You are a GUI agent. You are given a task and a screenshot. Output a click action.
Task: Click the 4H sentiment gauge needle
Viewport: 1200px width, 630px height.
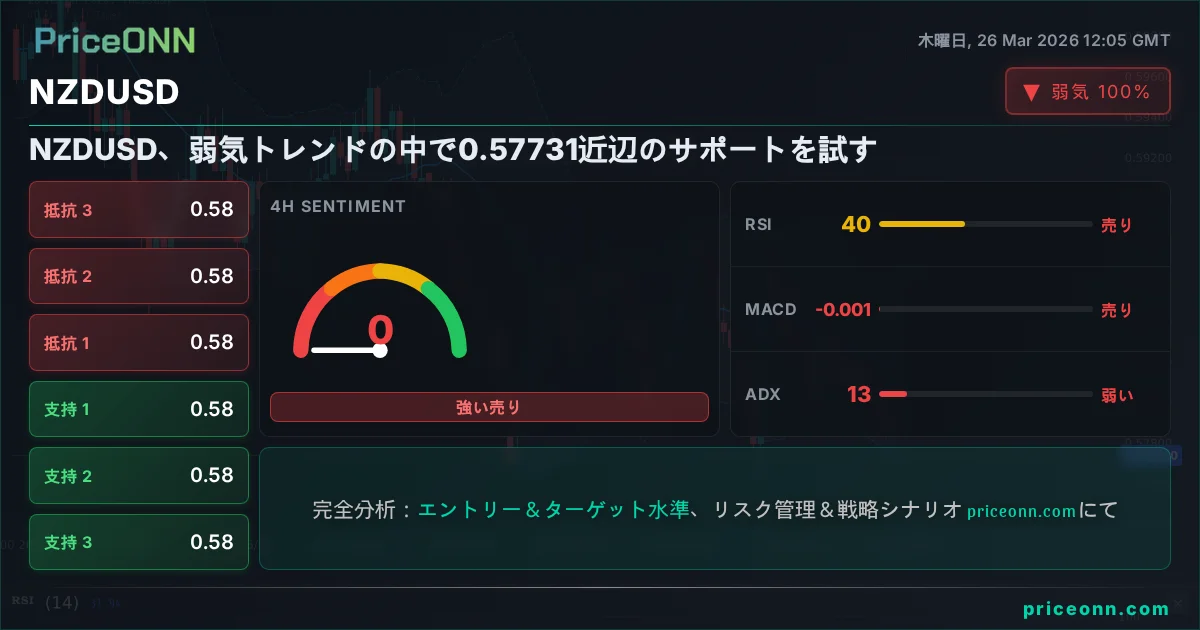pos(347,350)
